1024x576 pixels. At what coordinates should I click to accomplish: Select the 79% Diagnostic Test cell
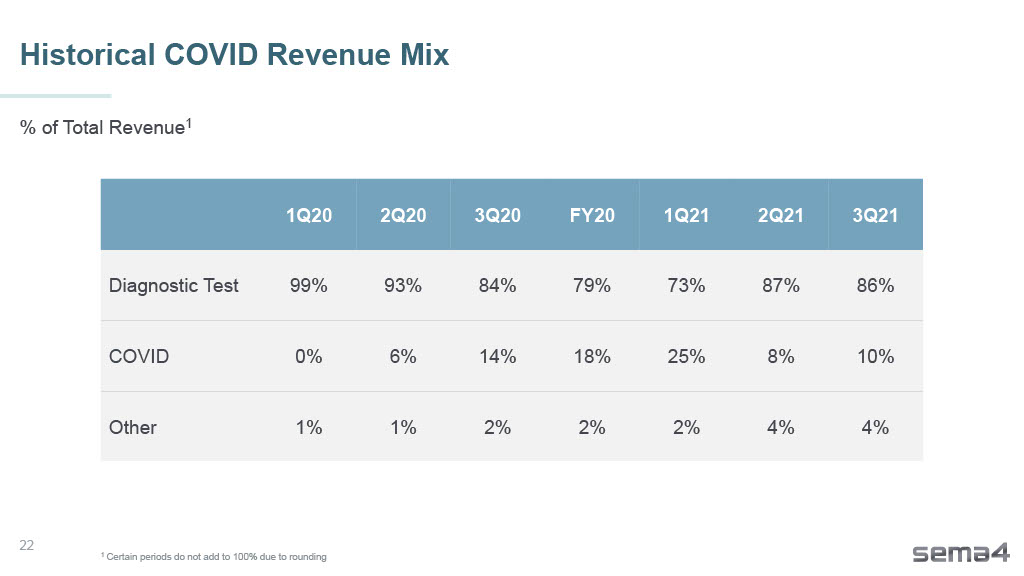tap(592, 285)
